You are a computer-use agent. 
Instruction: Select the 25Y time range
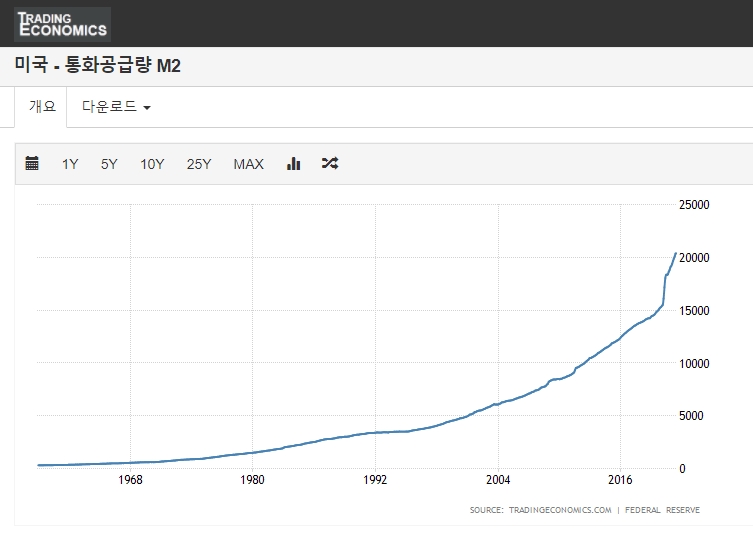[x=199, y=164]
